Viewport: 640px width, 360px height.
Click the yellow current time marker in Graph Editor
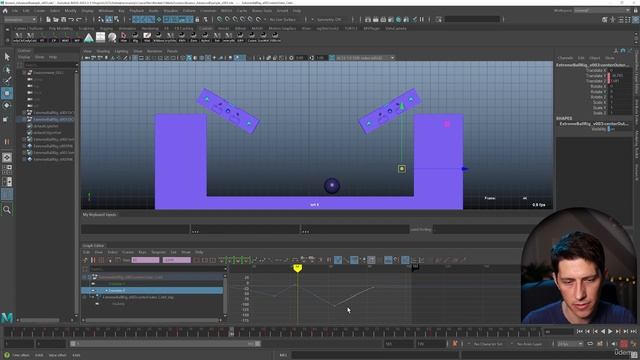(x=298, y=268)
